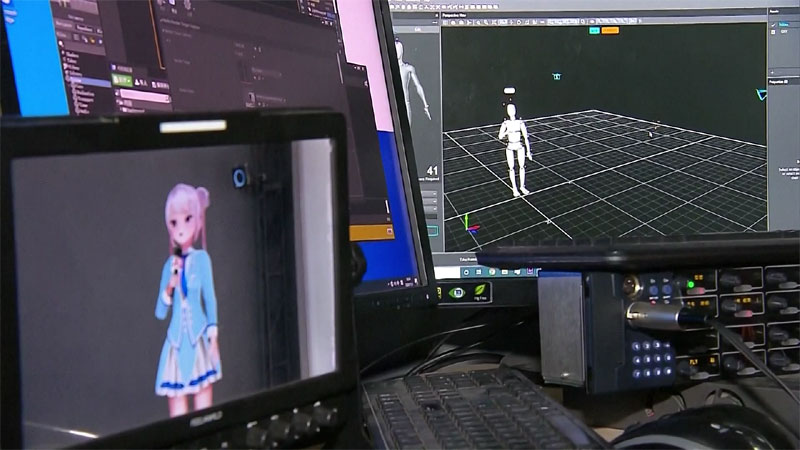Toggle the lower checkbox in the right panel
The height and width of the screenshot is (450, 800).
773,32
